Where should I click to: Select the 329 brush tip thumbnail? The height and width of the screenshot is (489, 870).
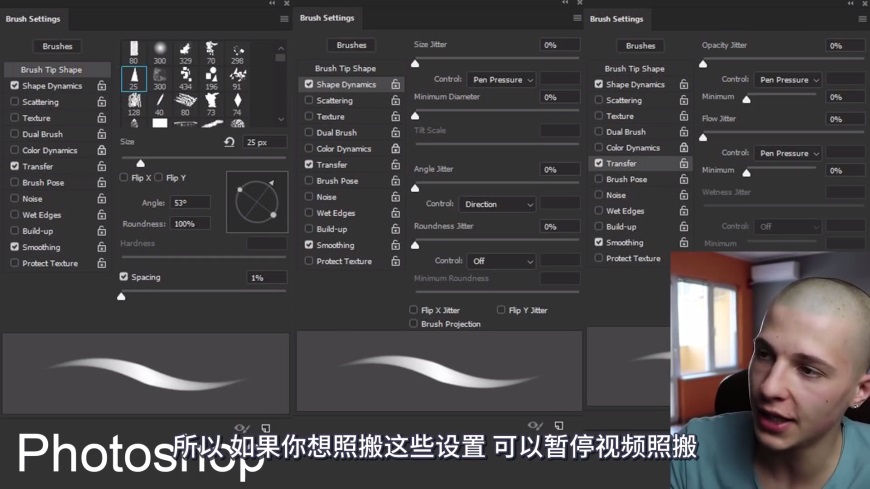point(185,53)
